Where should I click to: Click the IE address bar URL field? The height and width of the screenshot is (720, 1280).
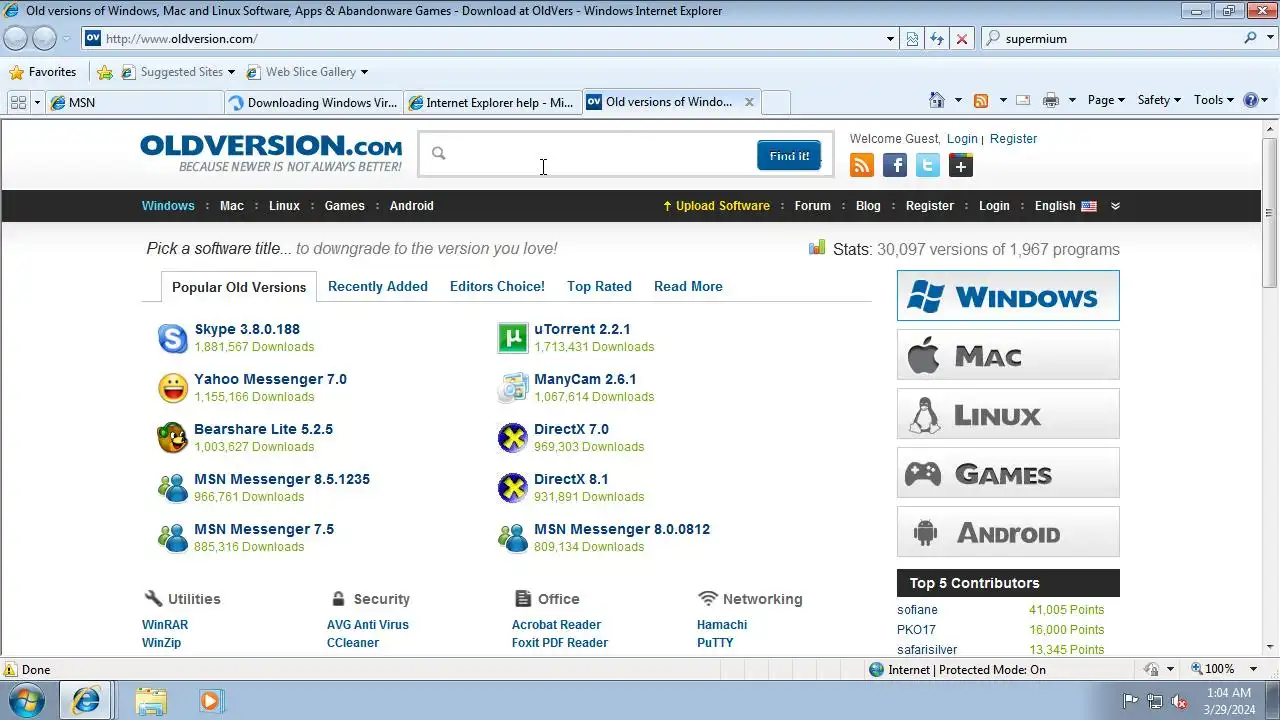(490, 39)
